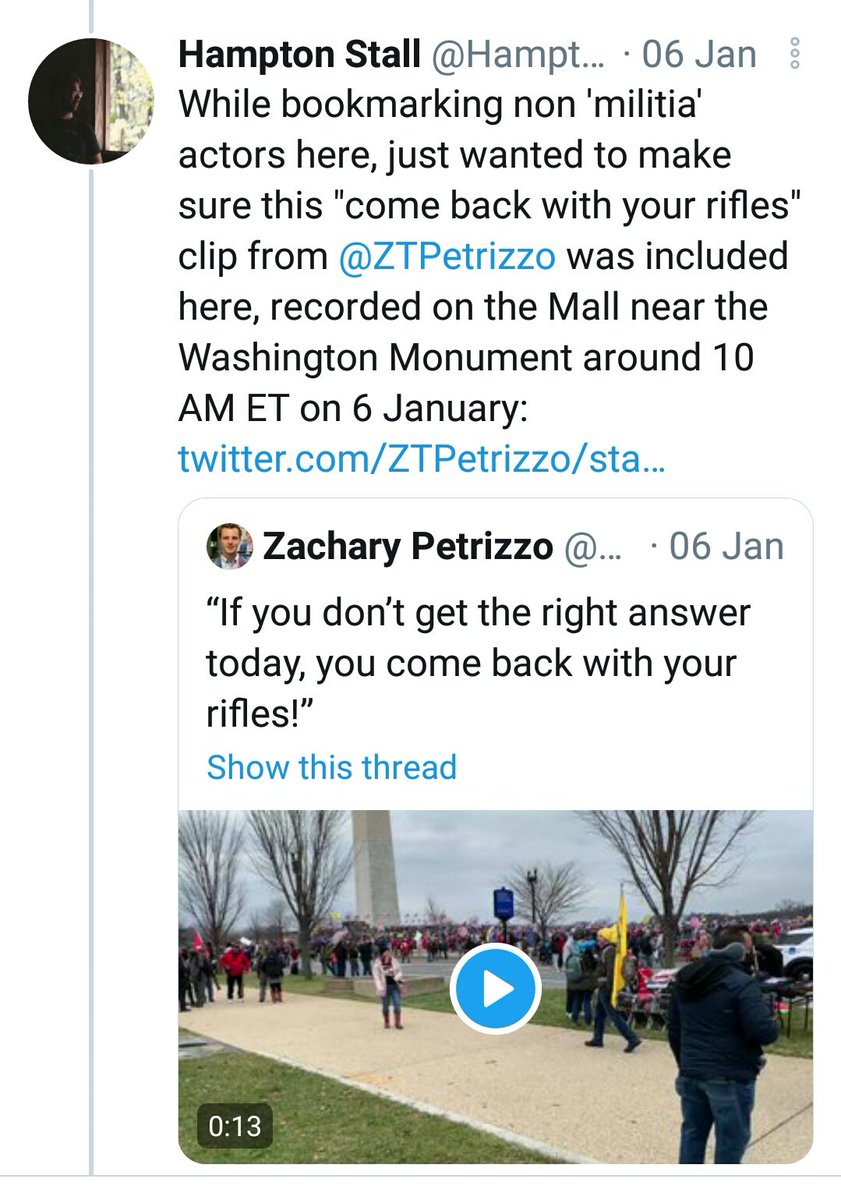The width and height of the screenshot is (841, 1200).
Task: Click Show this thread
Action: [331, 767]
